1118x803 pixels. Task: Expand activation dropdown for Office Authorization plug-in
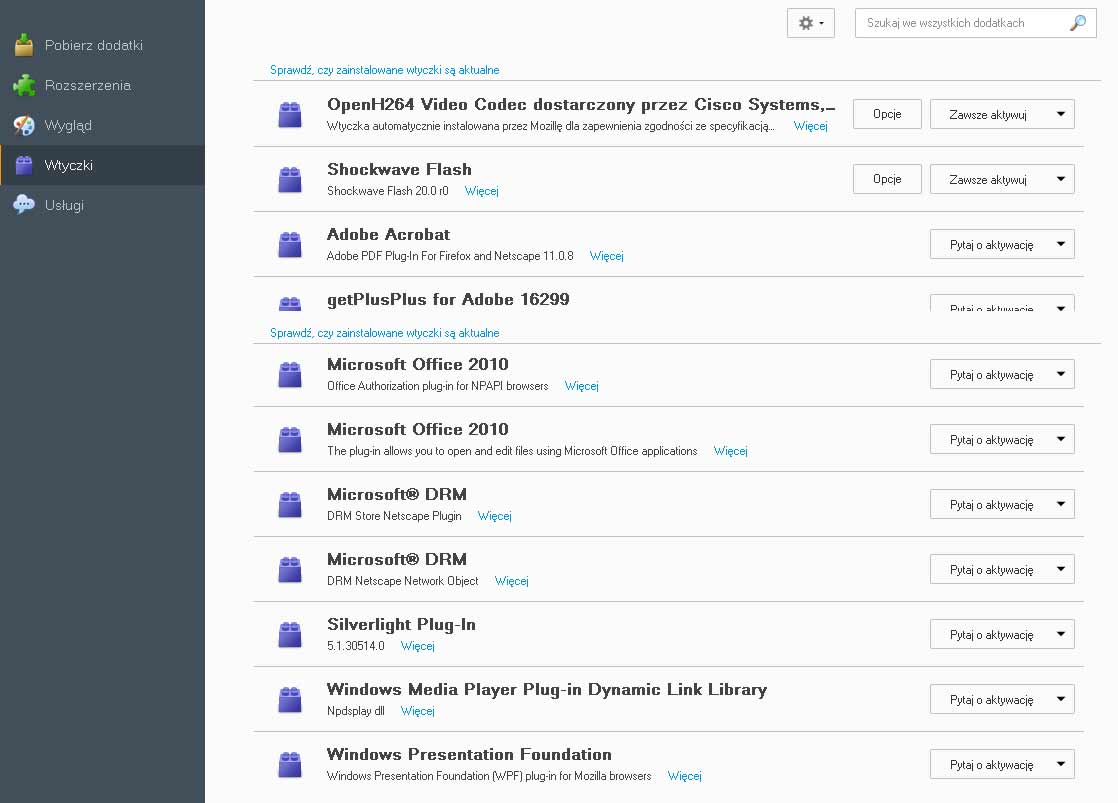pyautogui.click(x=1002, y=374)
